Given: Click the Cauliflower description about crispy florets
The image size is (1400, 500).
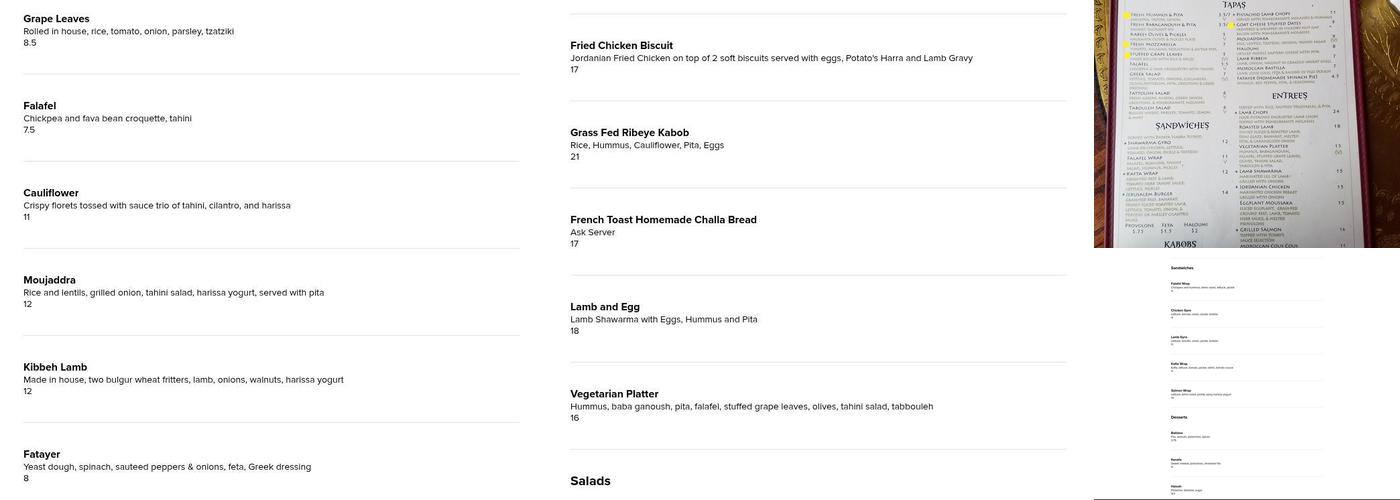Looking at the screenshot, I should [x=157, y=206].
